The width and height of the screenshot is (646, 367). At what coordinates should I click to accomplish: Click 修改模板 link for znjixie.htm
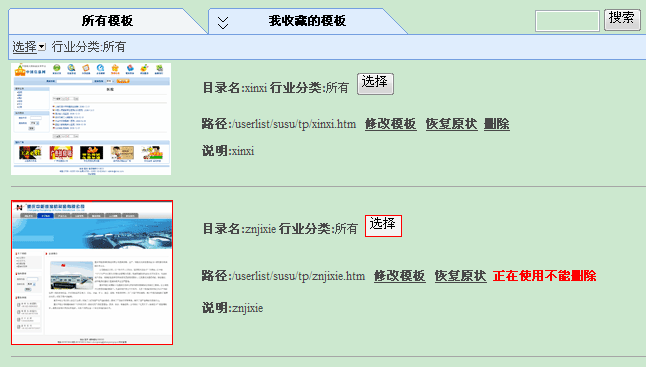(x=400, y=276)
